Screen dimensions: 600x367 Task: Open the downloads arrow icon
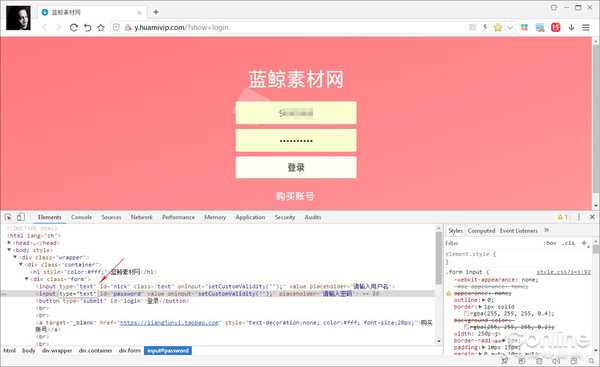[x=571, y=27]
